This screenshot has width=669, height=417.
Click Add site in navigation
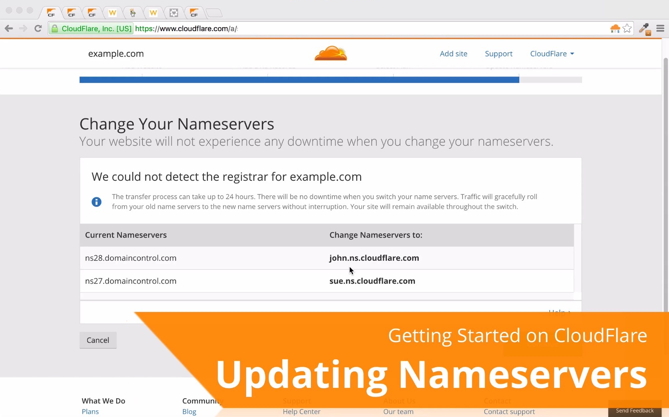click(453, 54)
